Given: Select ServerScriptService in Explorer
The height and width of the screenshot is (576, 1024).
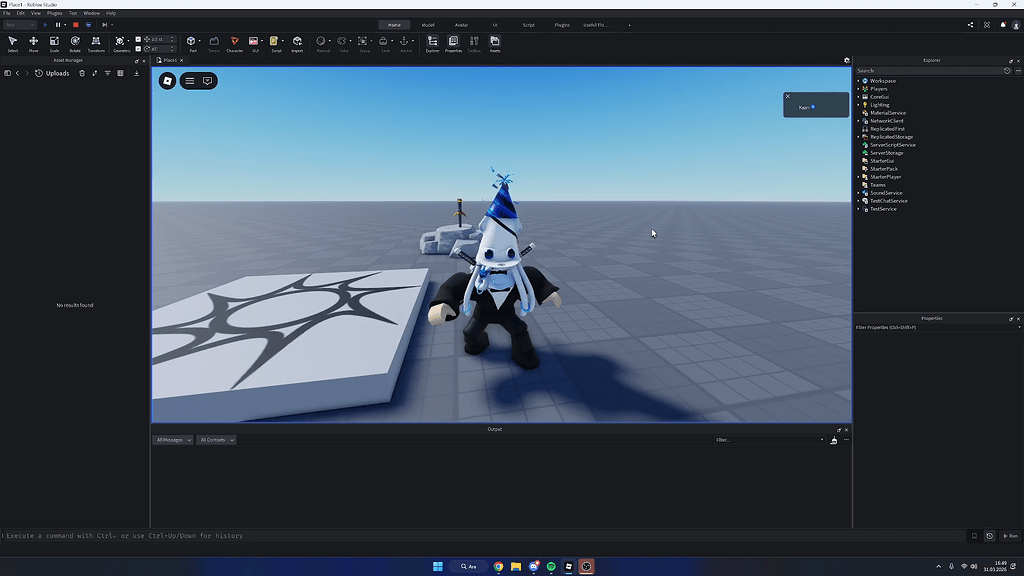Looking at the screenshot, I should (x=892, y=145).
